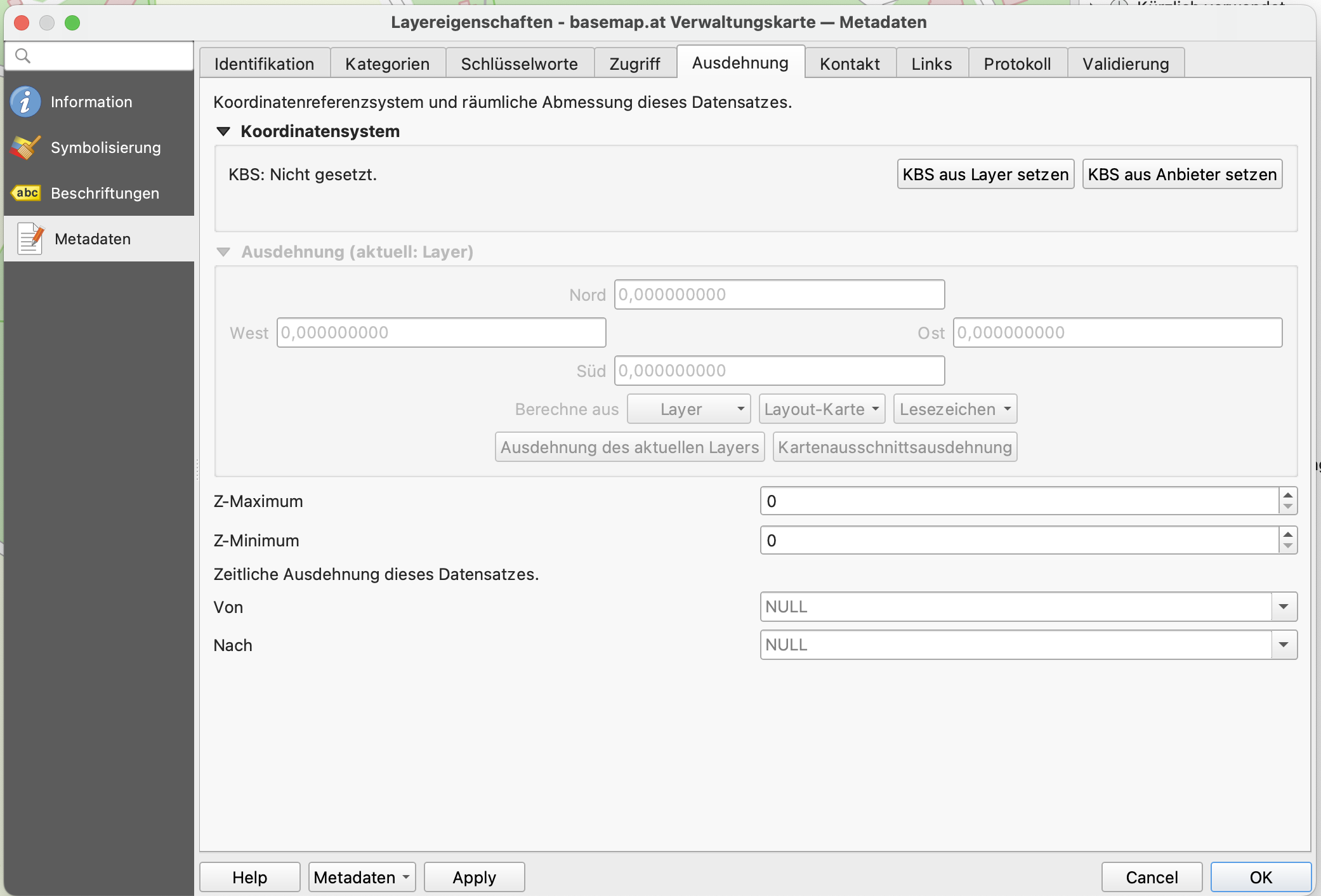Switch to the Identifikation tab
This screenshot has height=896, width=1321.
[264, 63]
